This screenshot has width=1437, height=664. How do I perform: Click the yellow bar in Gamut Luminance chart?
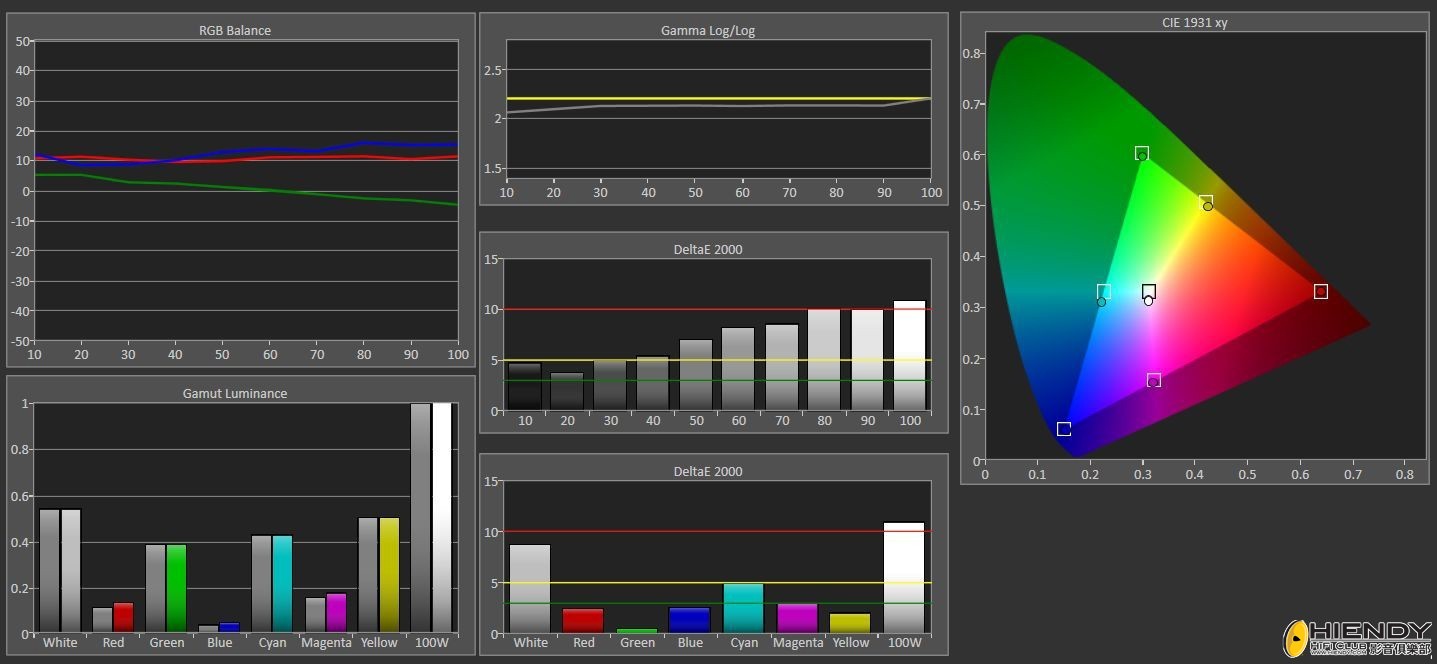(x=389, y=575)
